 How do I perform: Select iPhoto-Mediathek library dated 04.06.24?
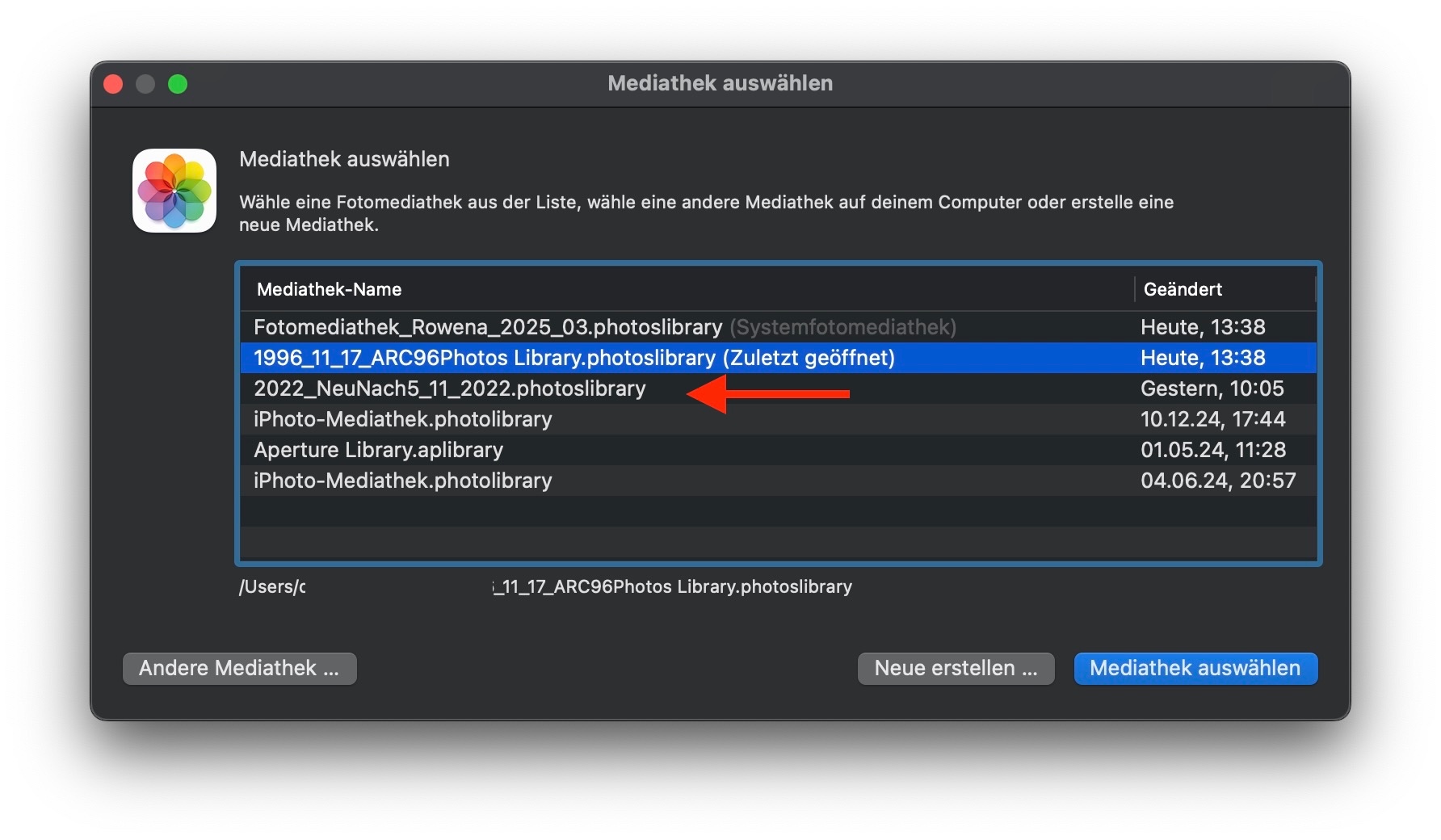(x=403, y=481)
